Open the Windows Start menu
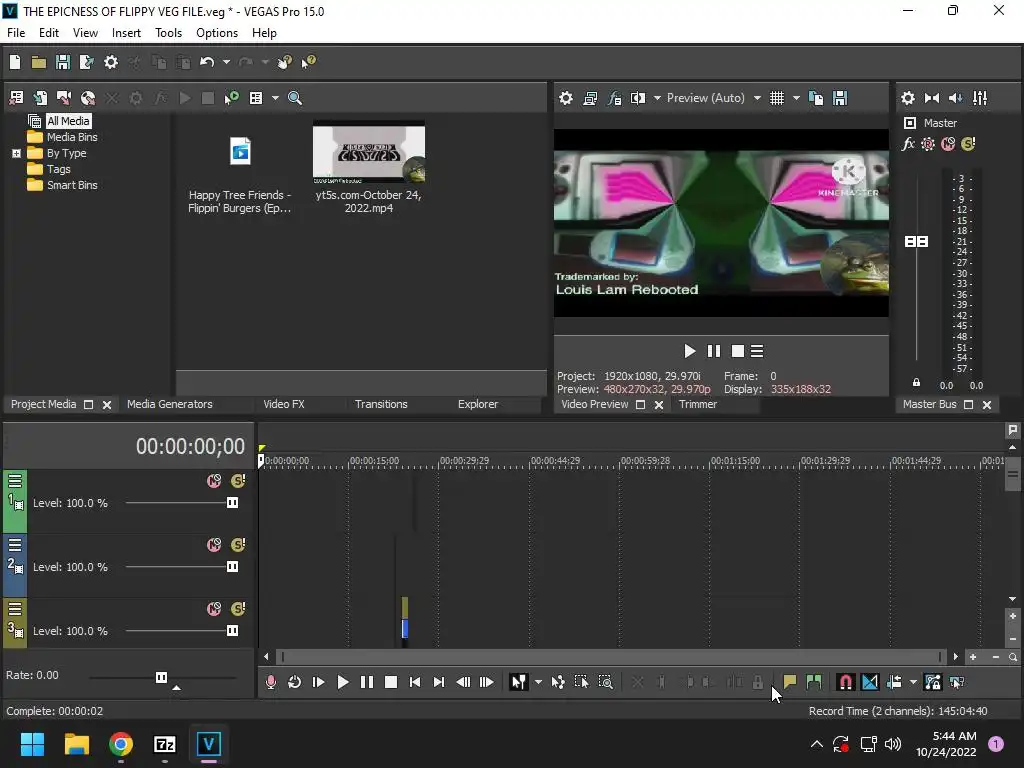The height and width of the screenshot is (768, 1024). click(32, 744)
